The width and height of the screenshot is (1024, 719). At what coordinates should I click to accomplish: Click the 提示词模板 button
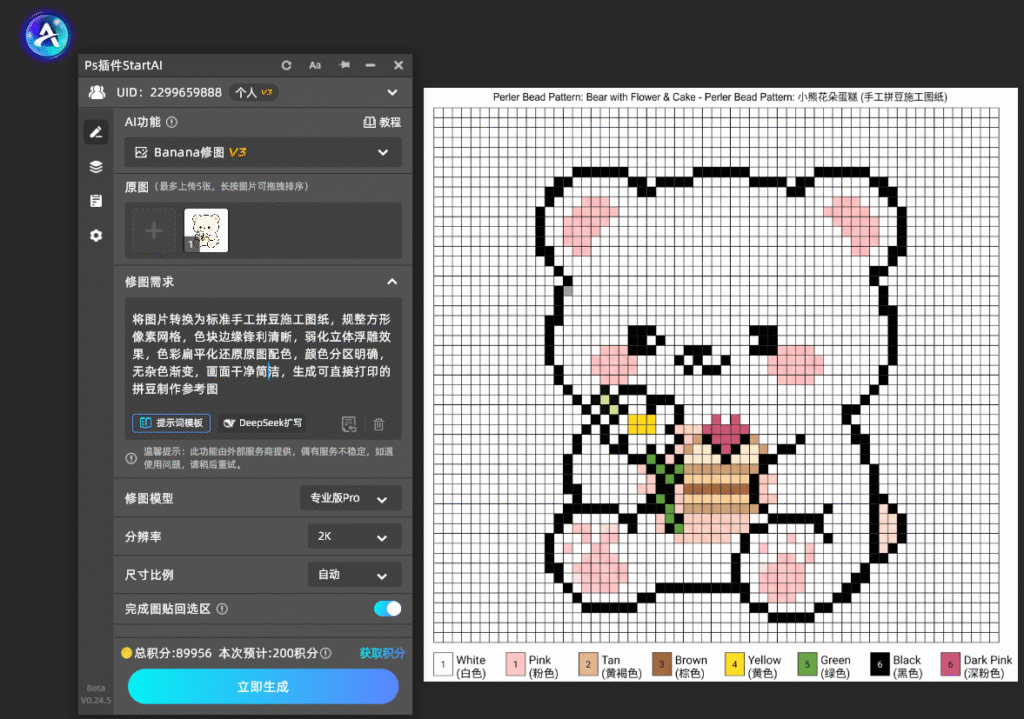[x=171, y=423]
